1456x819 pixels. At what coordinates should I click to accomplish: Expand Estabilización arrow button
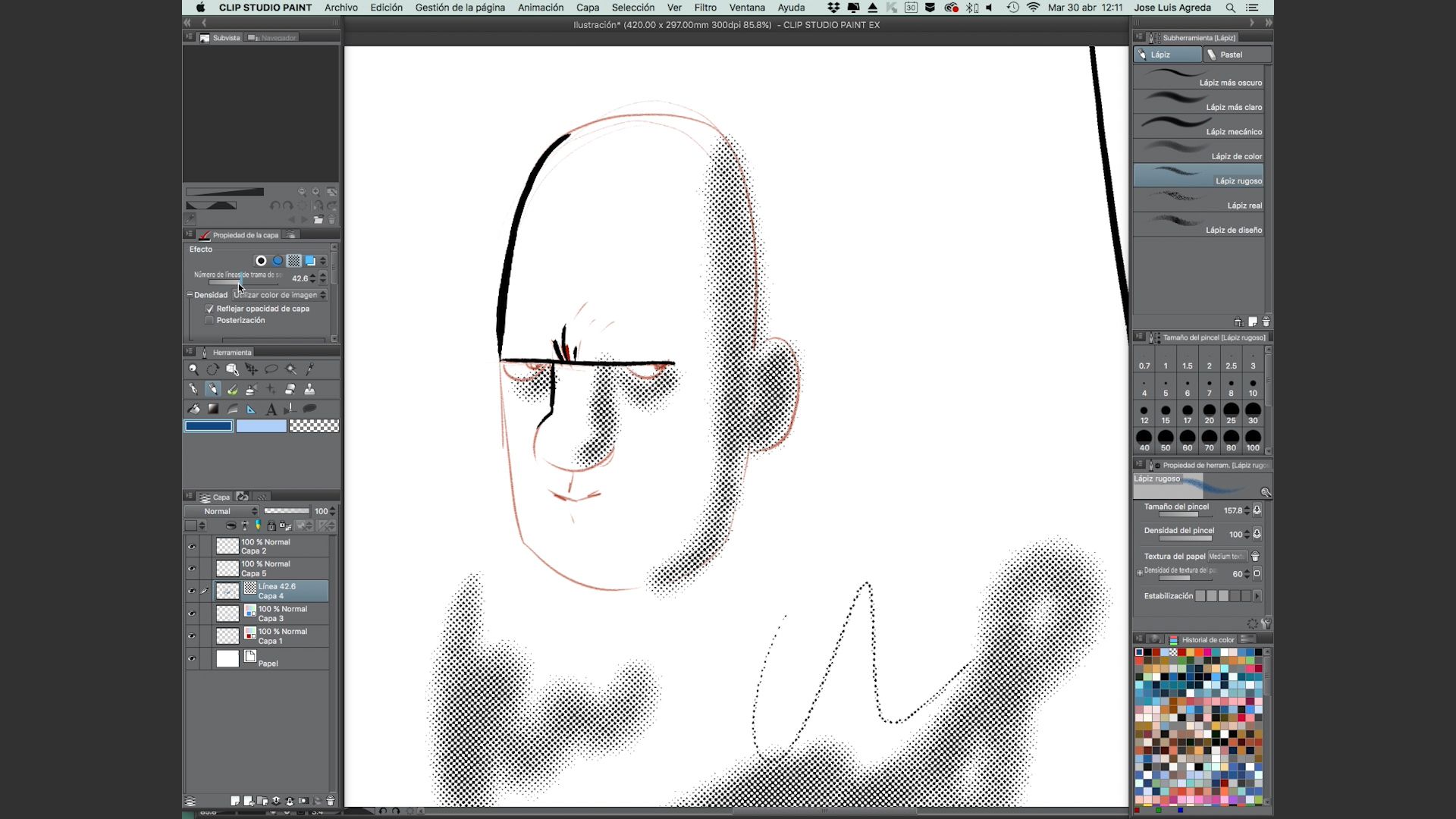coord(1257,596)
